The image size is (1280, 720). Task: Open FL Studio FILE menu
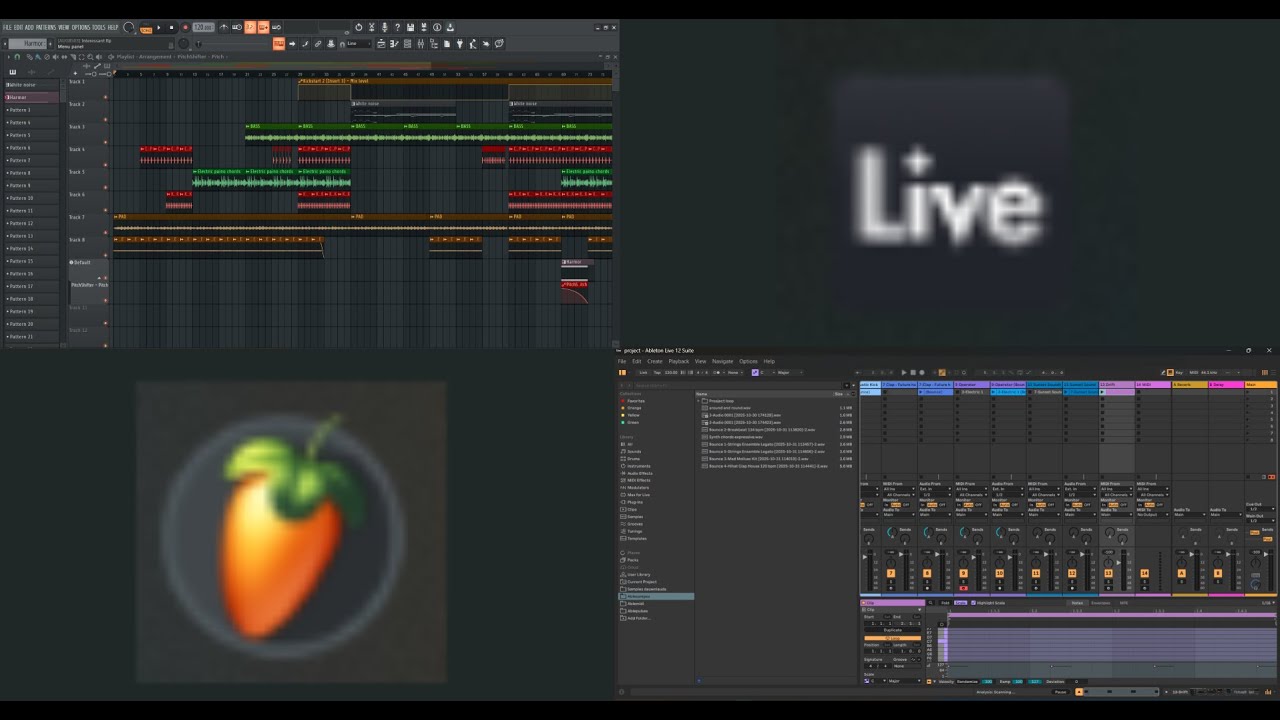[x=7, y=27]
